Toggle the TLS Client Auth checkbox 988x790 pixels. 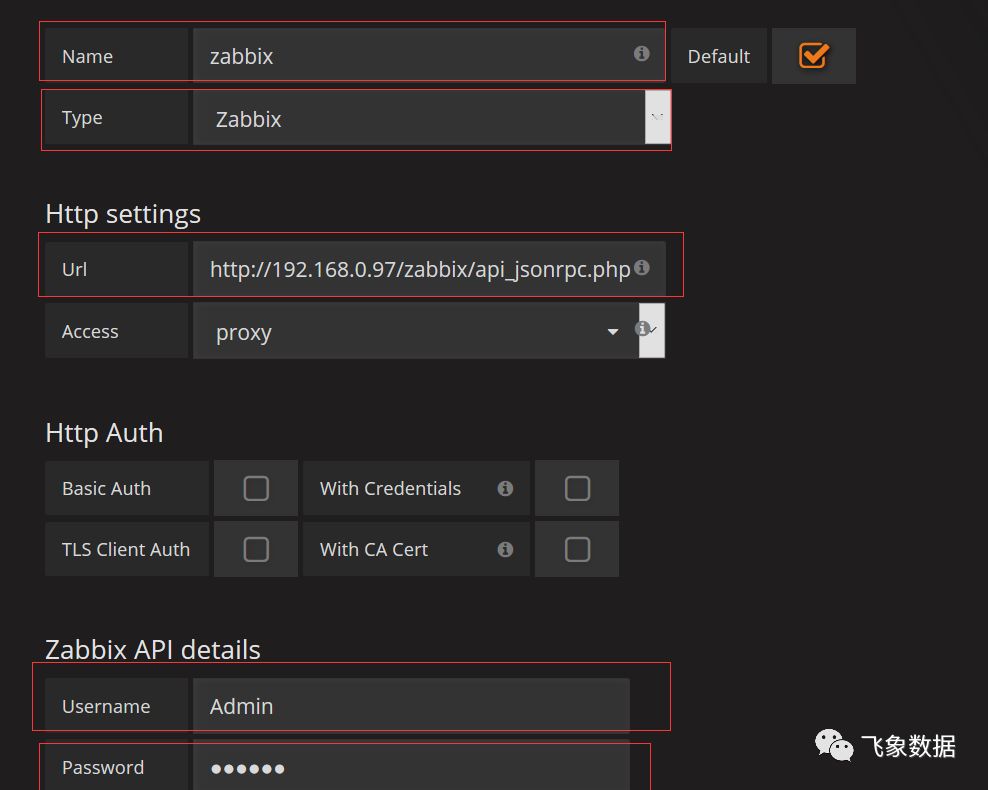[256, 549]
